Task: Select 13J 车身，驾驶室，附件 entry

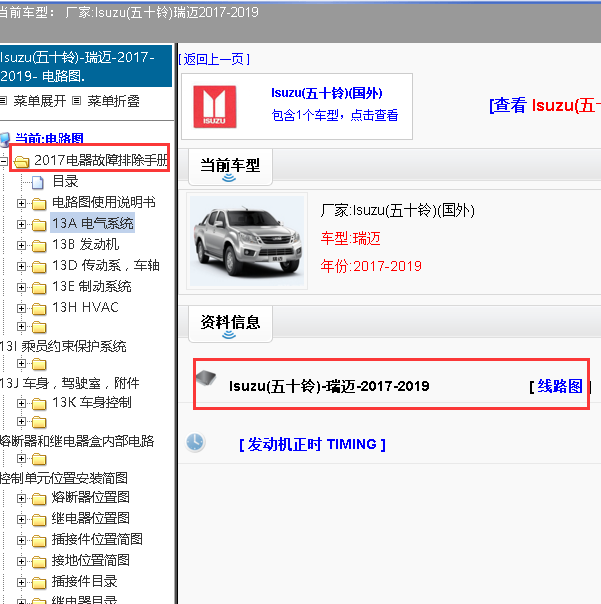Action: (70, 383)
